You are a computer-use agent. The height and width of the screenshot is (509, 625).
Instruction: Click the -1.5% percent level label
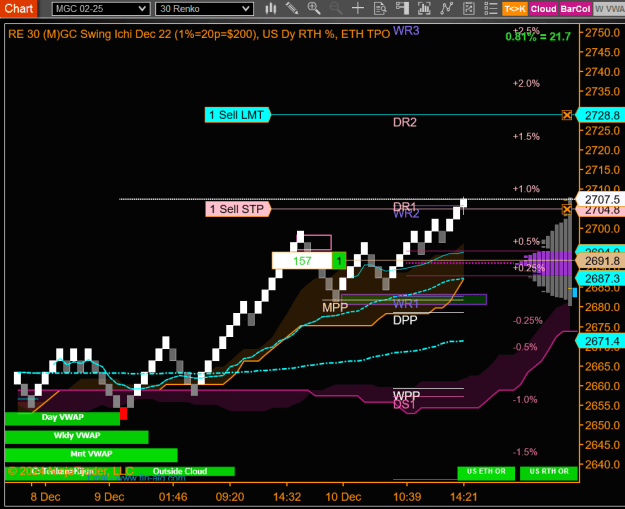[525, 452]
